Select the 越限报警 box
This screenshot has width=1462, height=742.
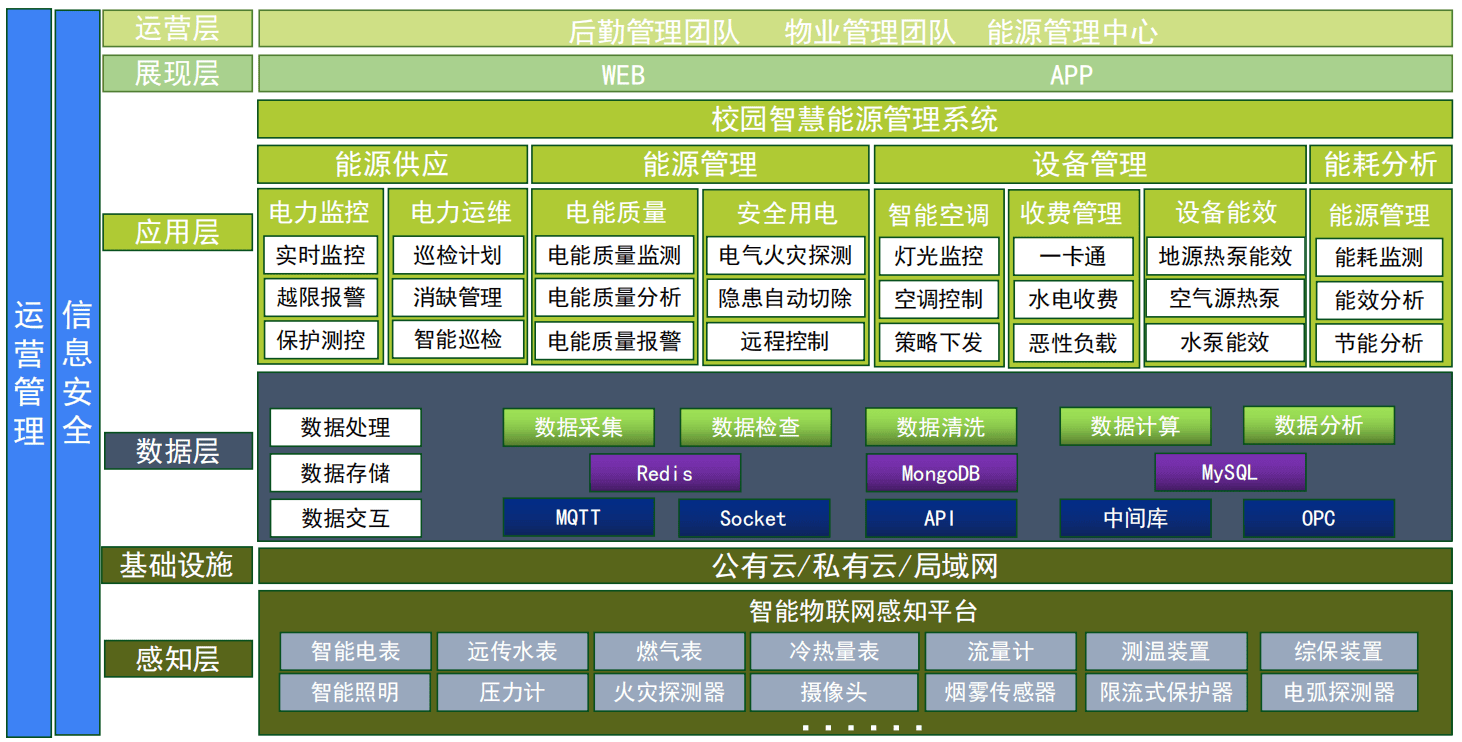tap(321, 297)
